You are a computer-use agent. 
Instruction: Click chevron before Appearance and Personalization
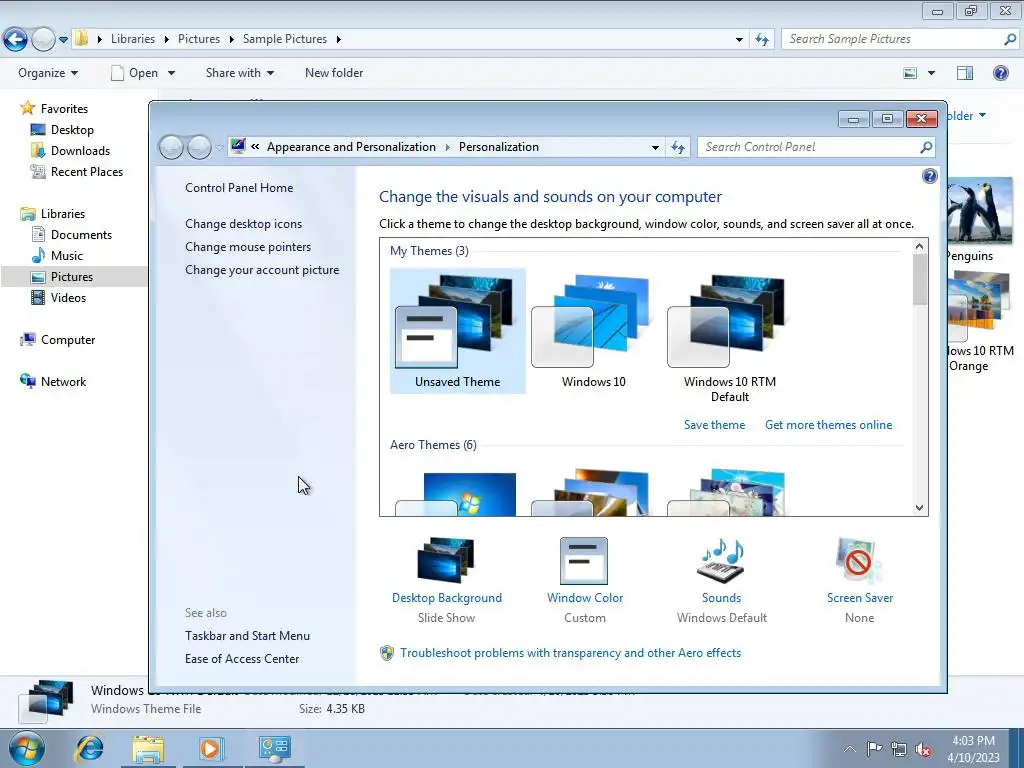(255, 147)
